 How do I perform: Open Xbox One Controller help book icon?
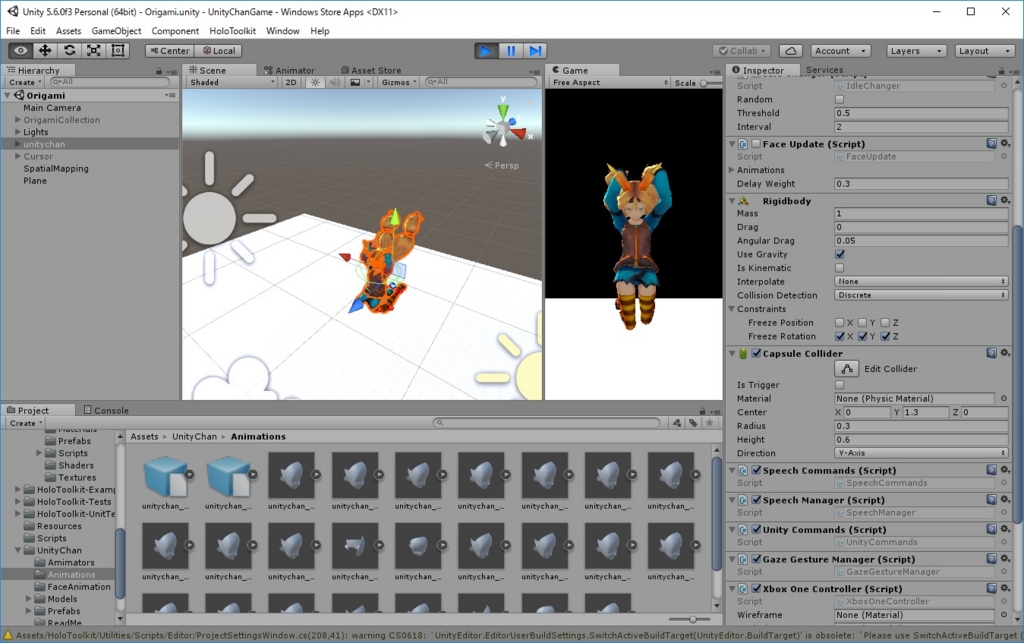click(x=991, y=588)
